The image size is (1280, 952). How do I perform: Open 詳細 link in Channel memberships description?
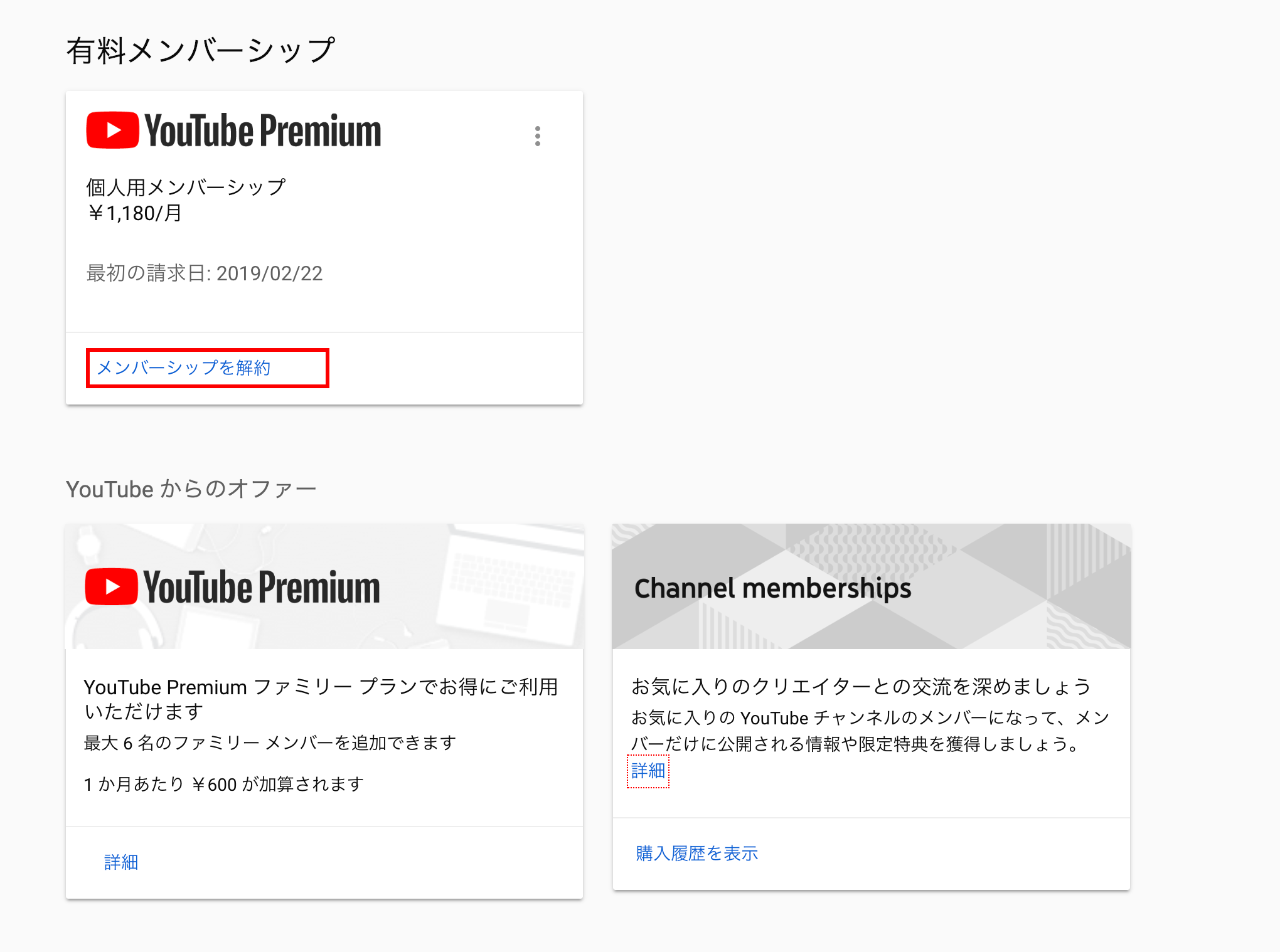point(648,771)
